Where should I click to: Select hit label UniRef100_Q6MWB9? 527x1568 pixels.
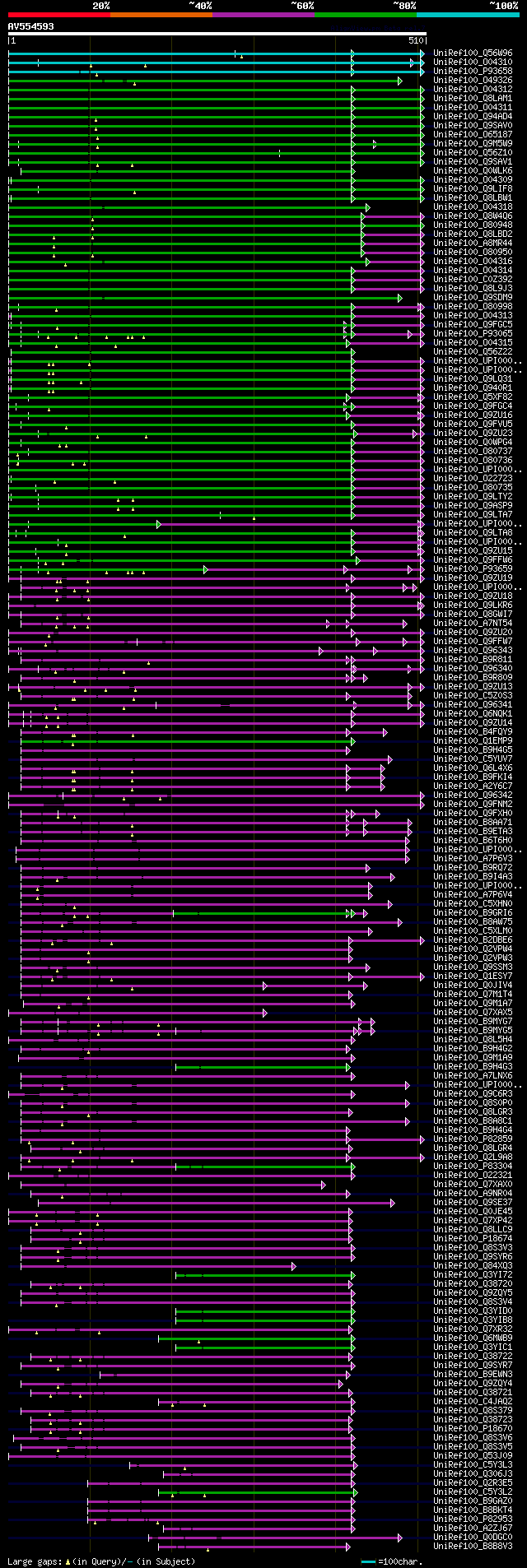click(473, 1338)
